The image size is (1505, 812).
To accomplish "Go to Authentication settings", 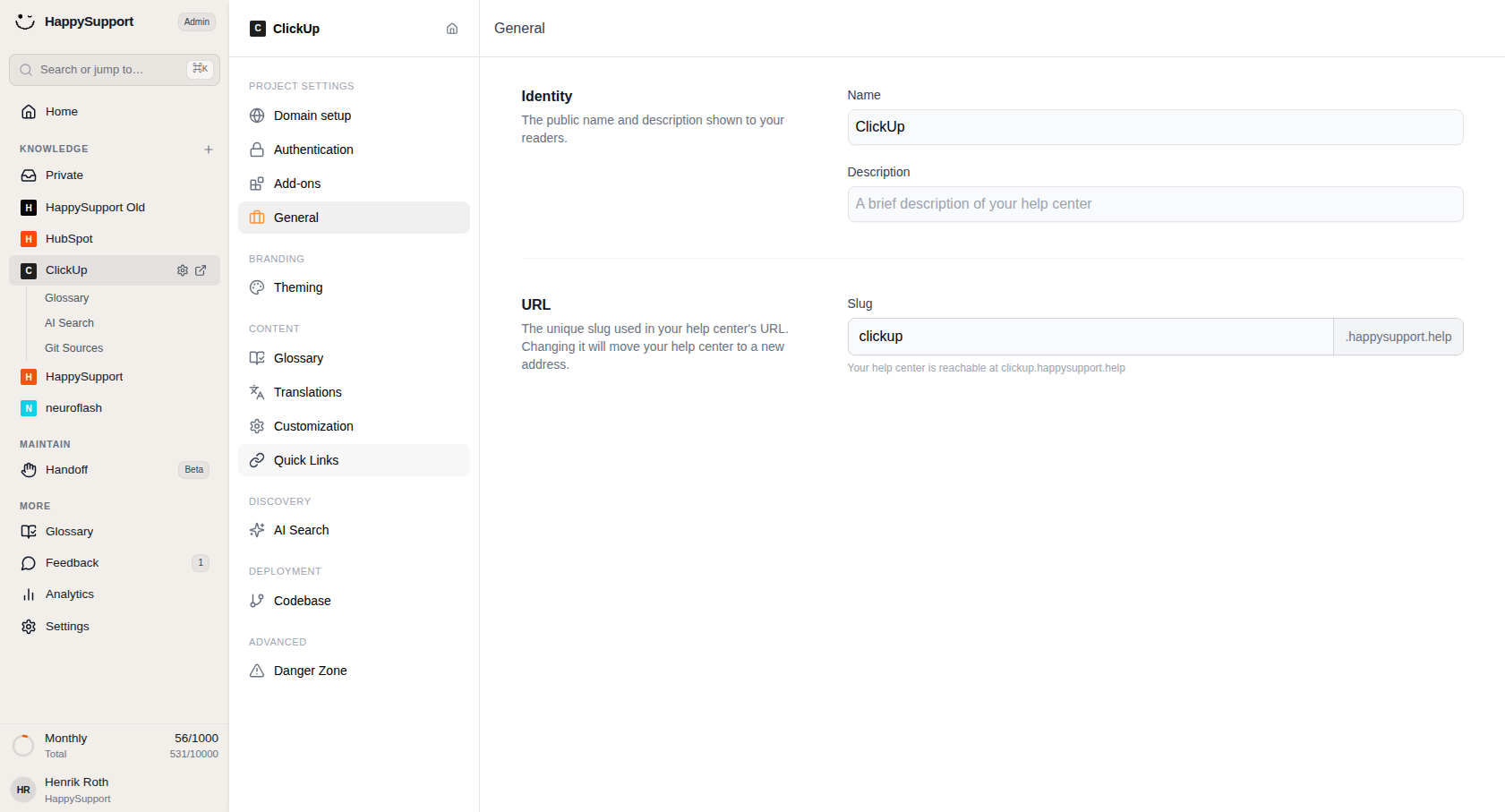I will coord(354,150).
